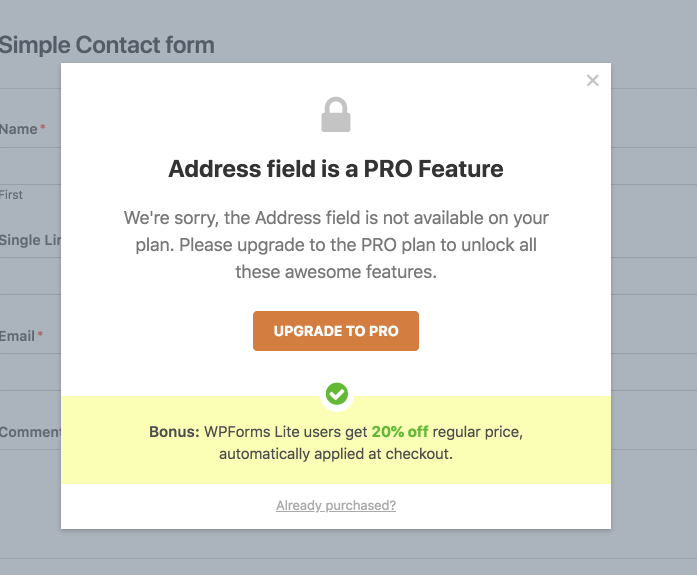Click the Email field label
The height and width of the screenshot is (575, 697).
(17, 336)
